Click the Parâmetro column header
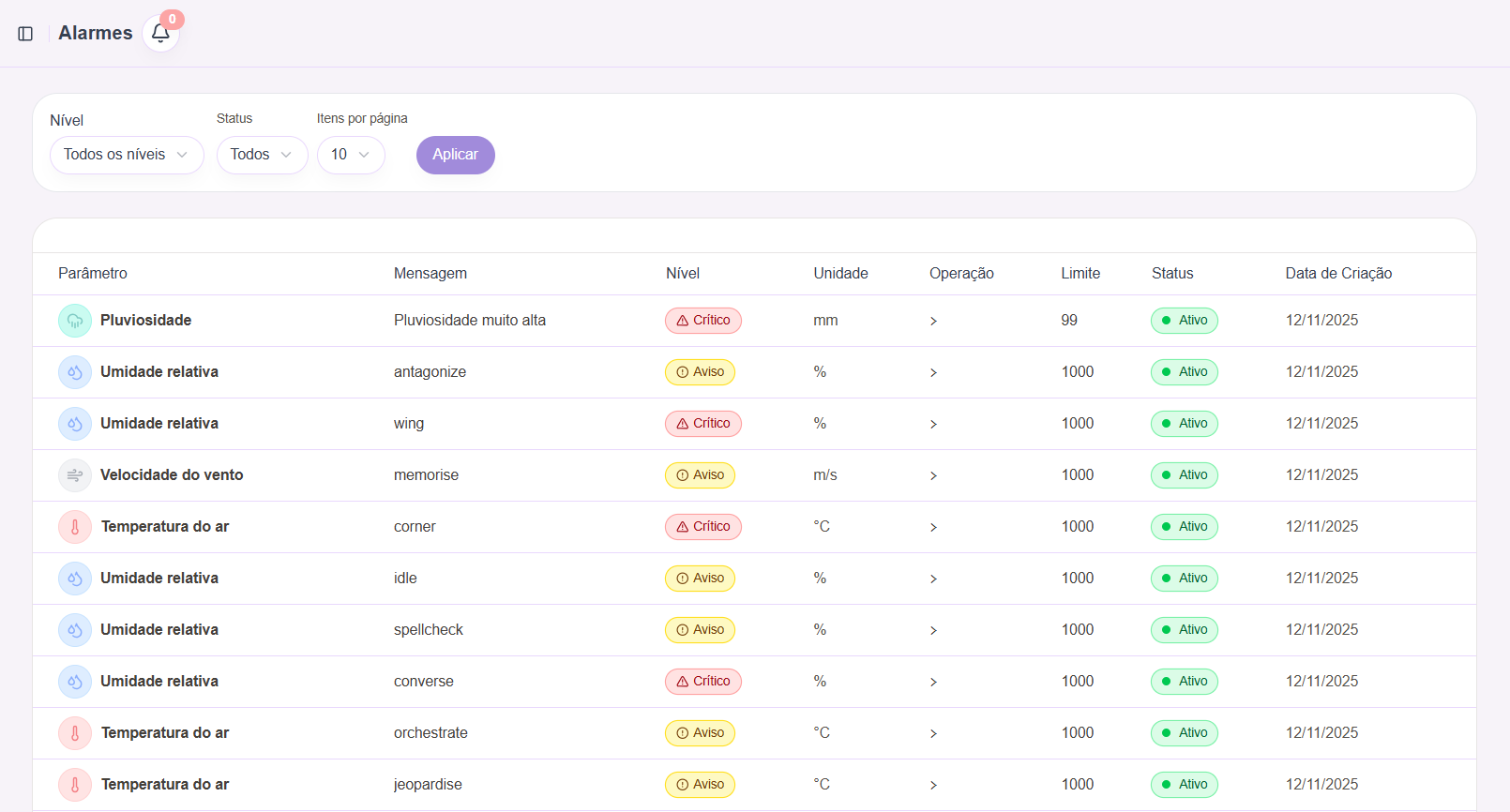 tap(93, 274)
